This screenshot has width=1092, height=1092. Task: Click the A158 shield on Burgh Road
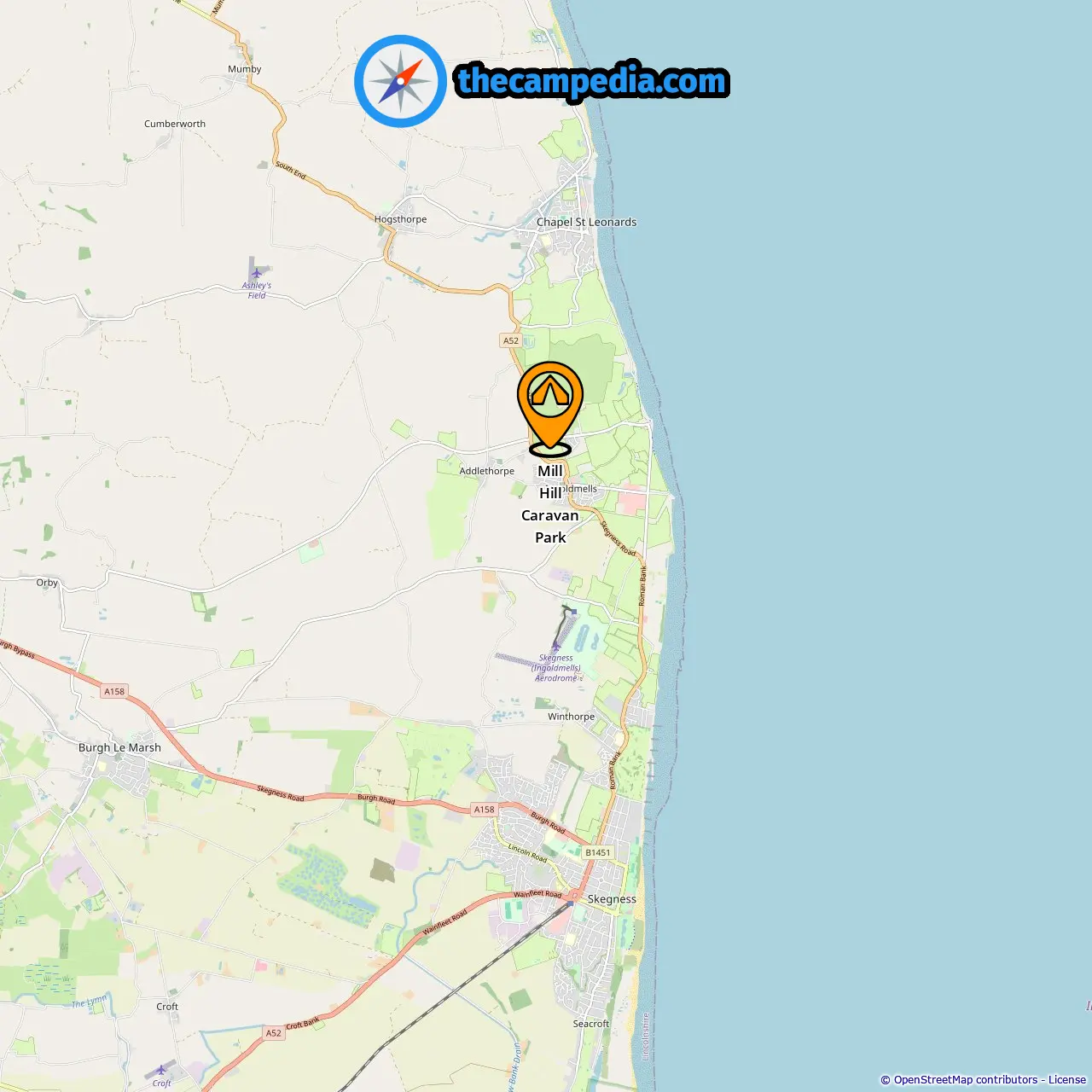tap(484, 810)
